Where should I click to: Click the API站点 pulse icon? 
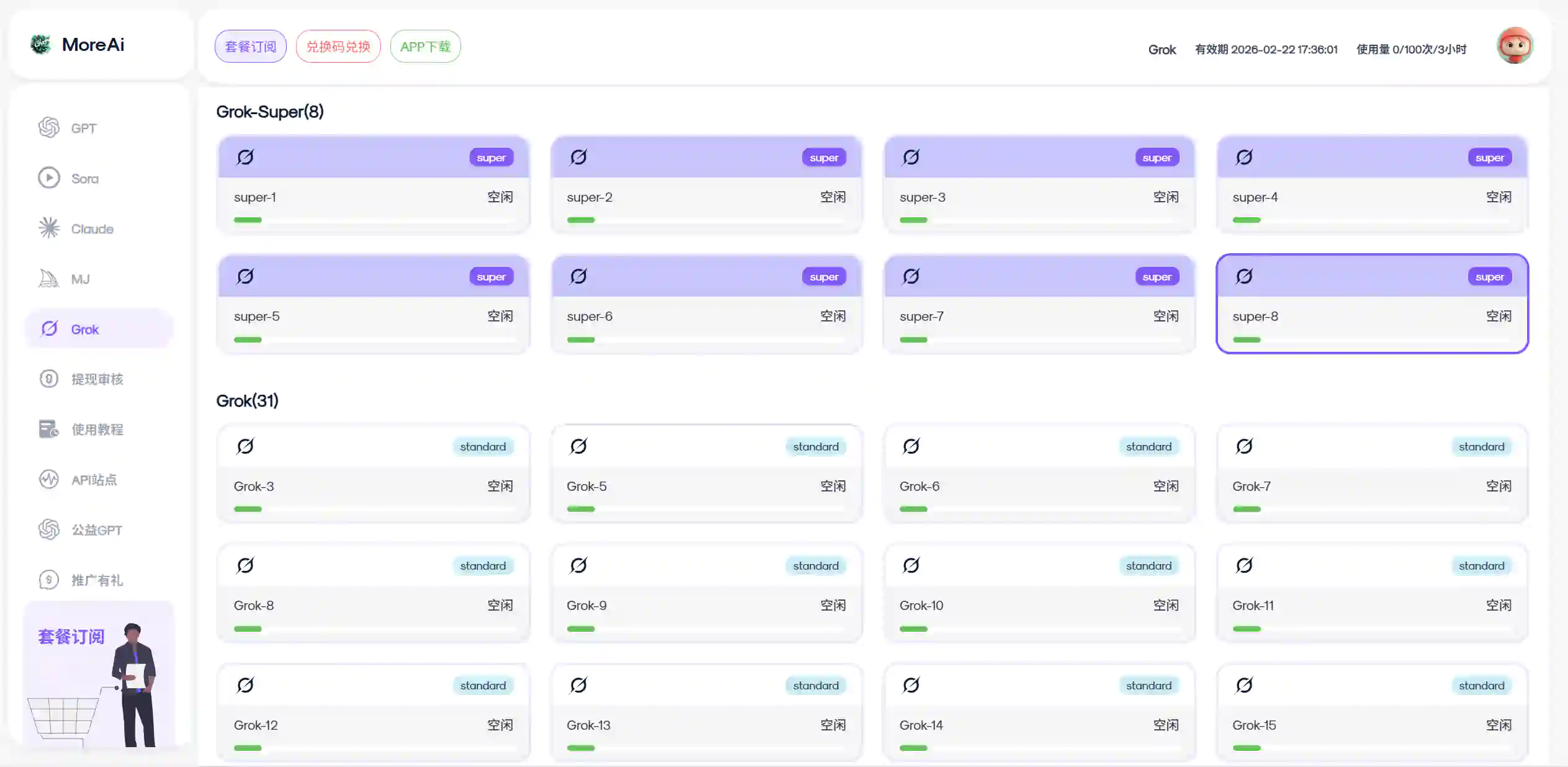pos(49,479)
